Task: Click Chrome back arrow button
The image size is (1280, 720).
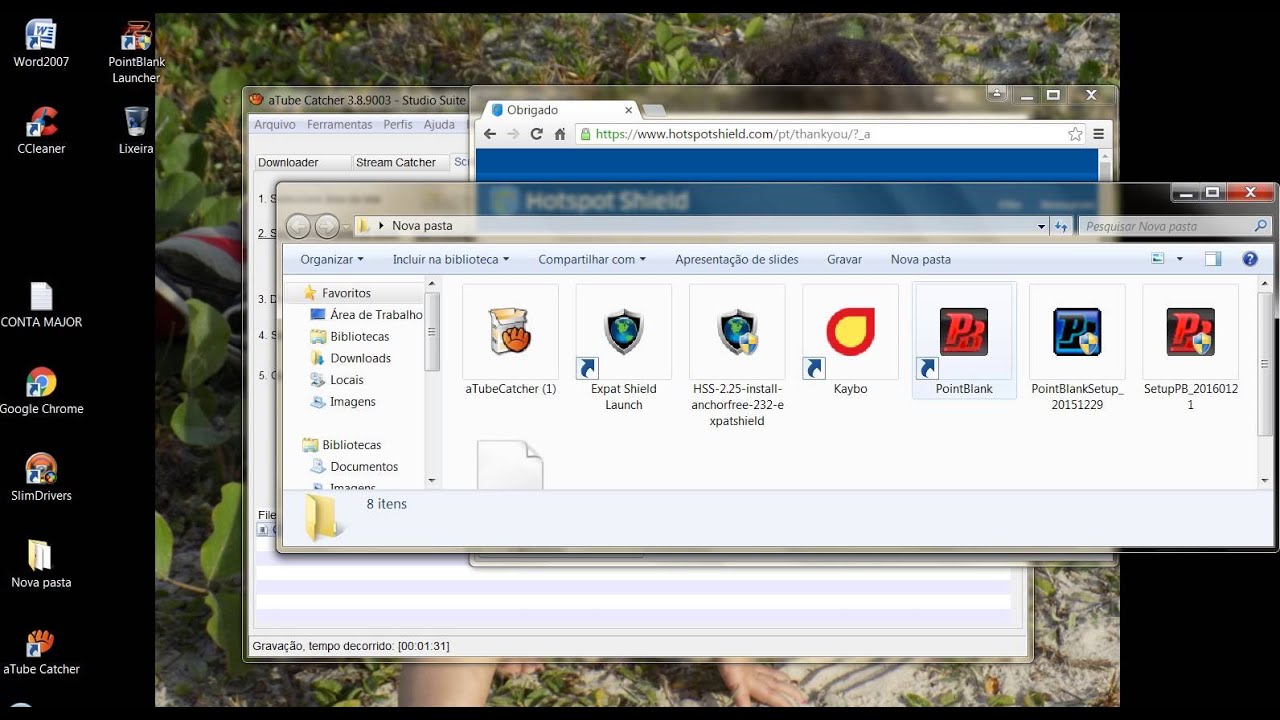Action: point(489,134)
